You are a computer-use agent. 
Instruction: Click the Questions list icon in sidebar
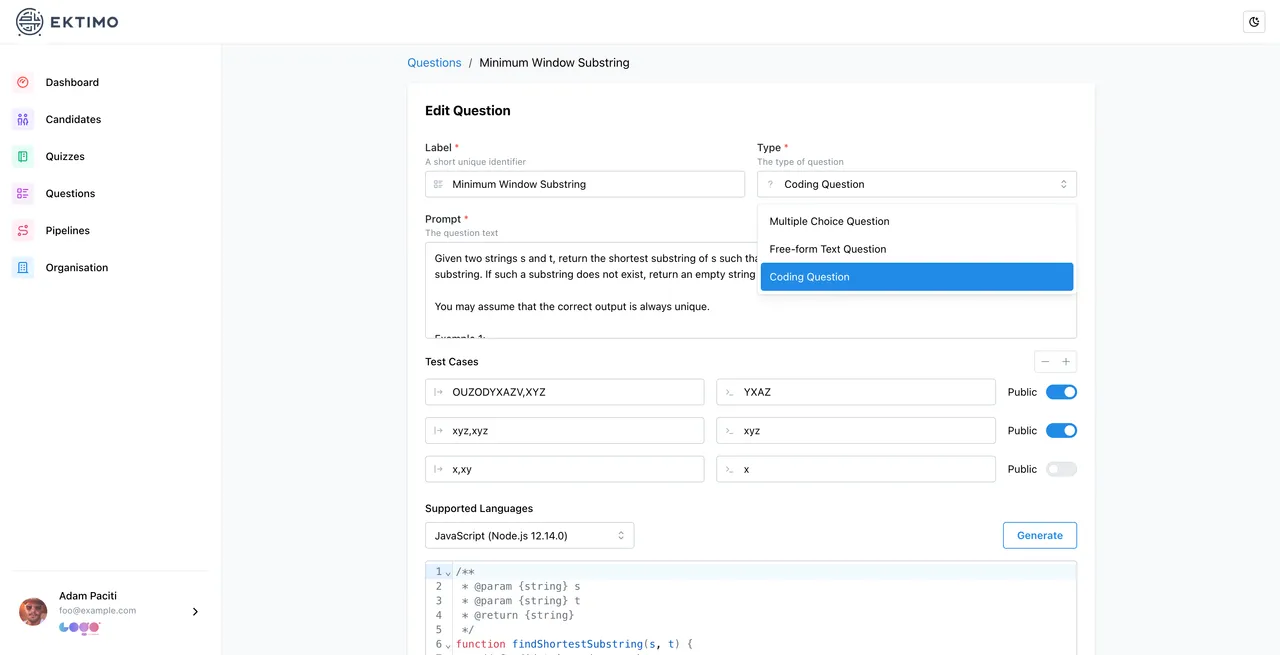tap(23, 193)
